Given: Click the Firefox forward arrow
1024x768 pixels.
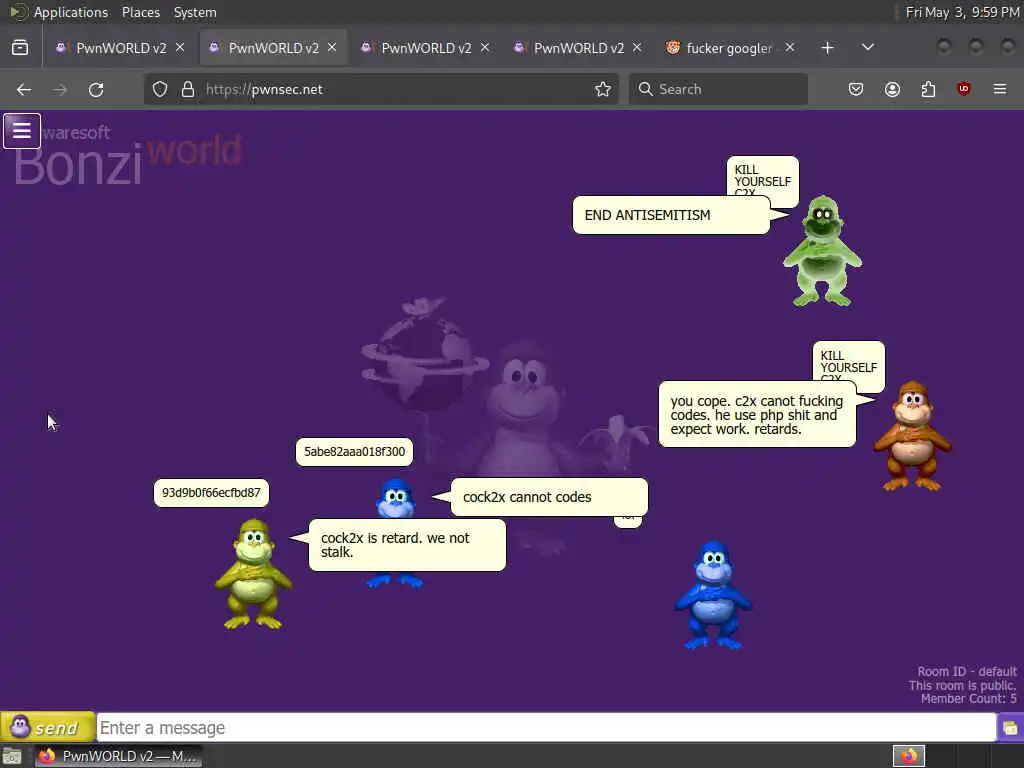Looking at the screenshot, I should point(60,89).
